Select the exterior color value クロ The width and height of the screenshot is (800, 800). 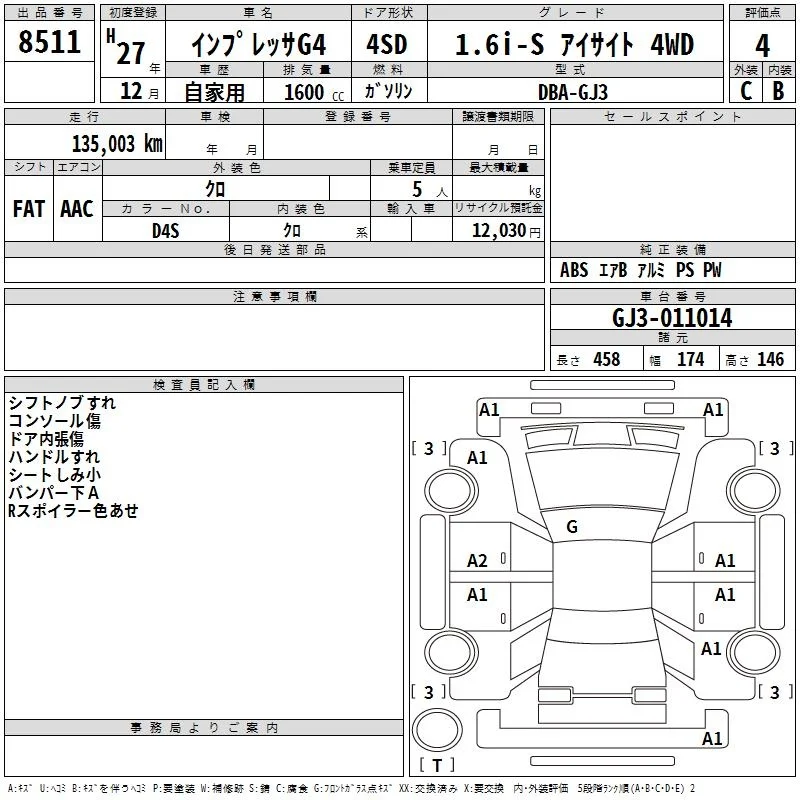pyautogui.click(x=215, y=189)
